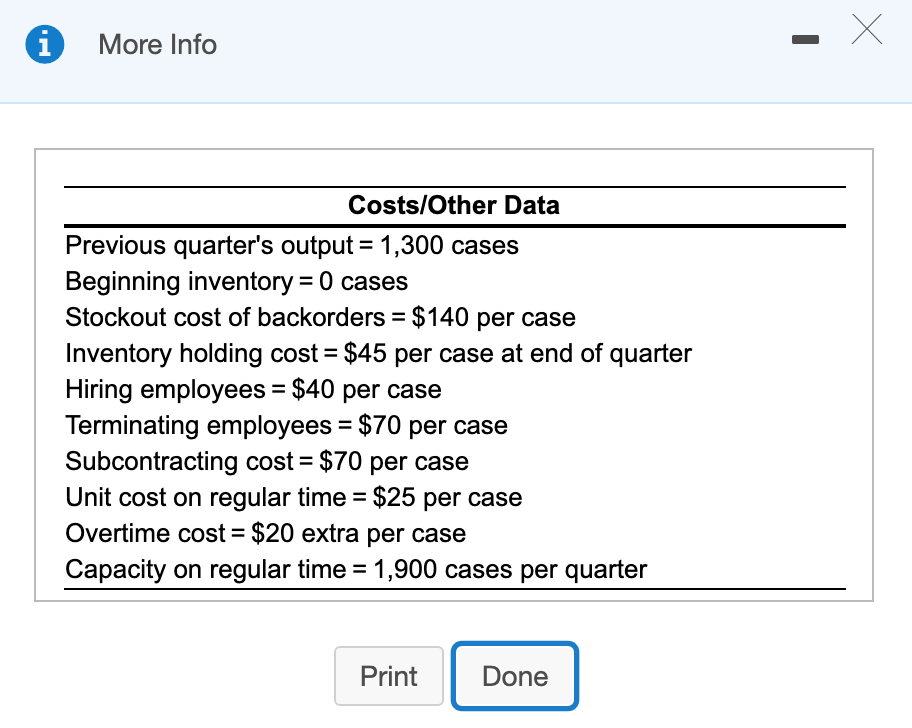The image size is (912, 728).
Task: Select the Costs/Other Data table header
Action: [454, 205]
